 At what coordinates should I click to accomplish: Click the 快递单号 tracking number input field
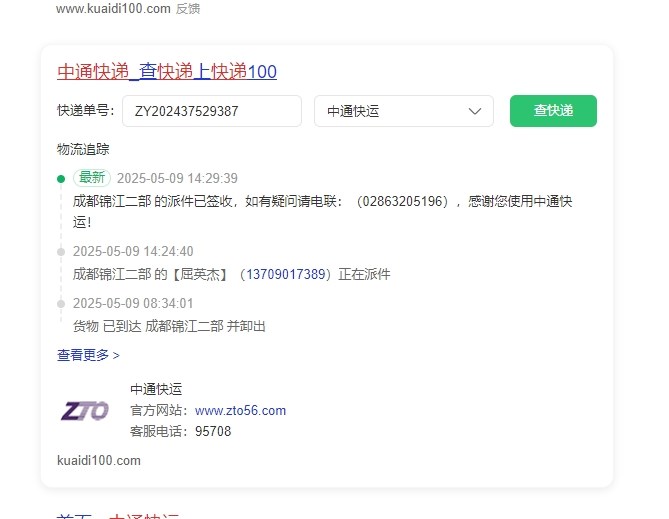(x=212, y=111)
